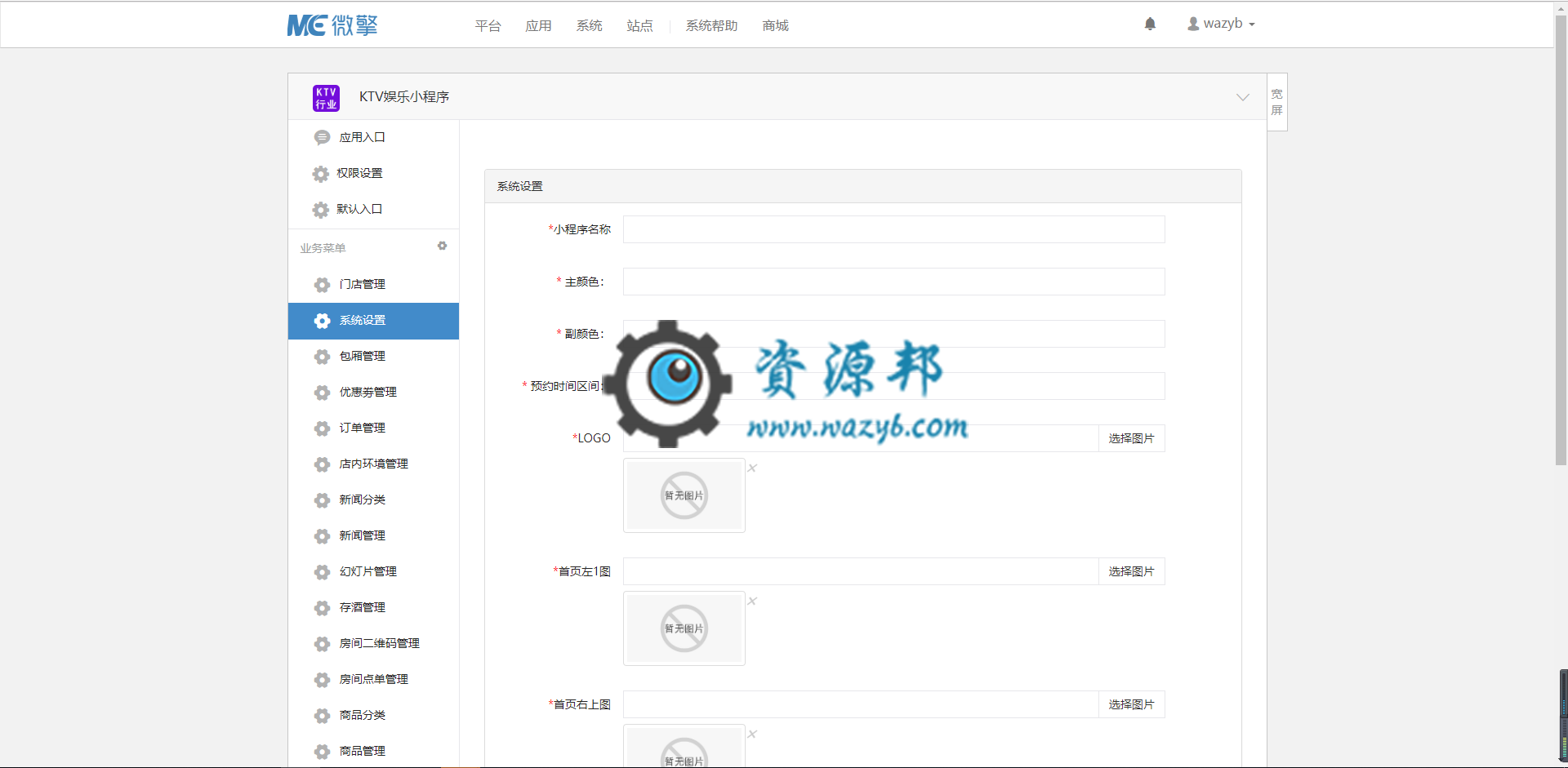Viewport: 1568px width, 768px height.
Task: Open the 系统 menu
Action: [589, 26]
